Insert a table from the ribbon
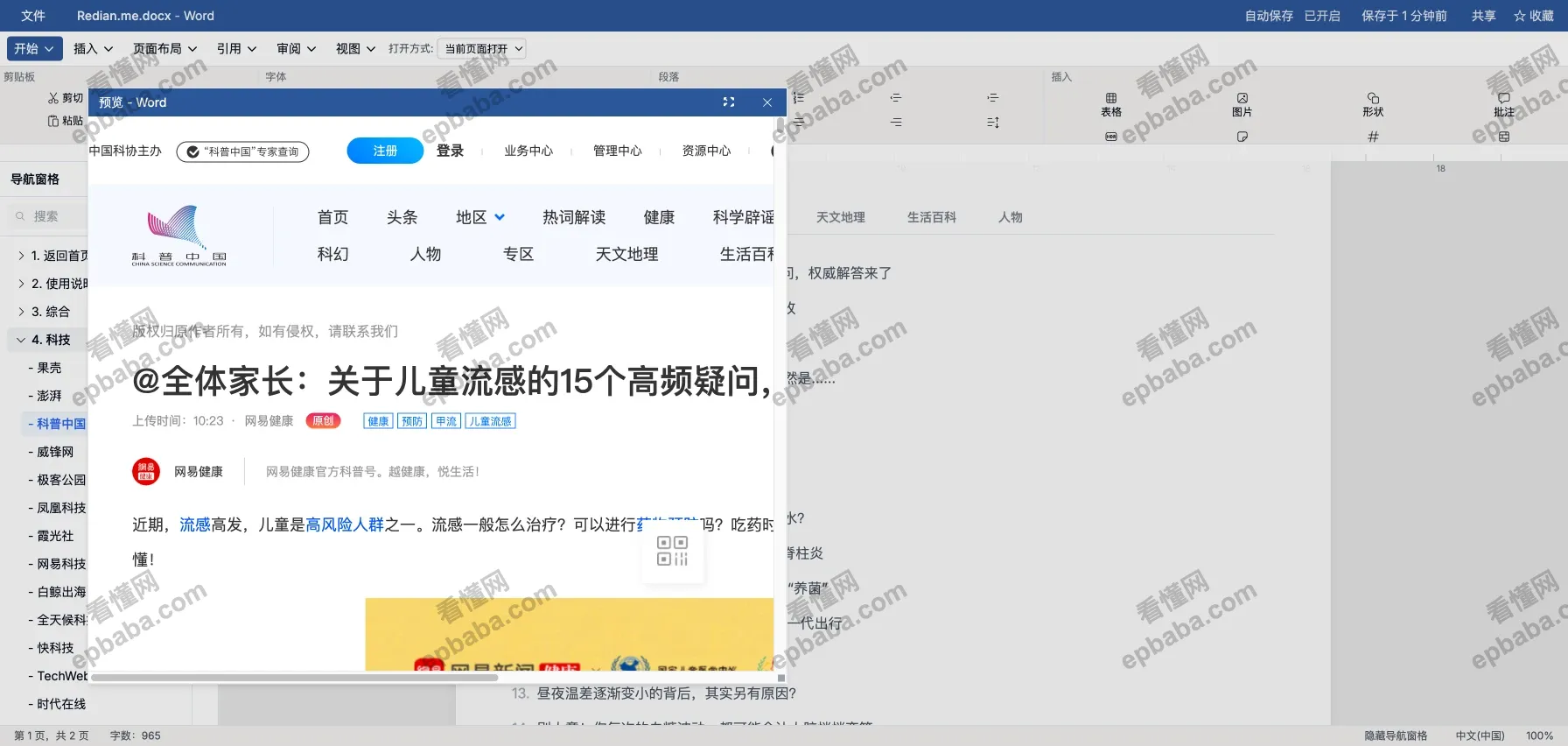 coord(1111,104)
